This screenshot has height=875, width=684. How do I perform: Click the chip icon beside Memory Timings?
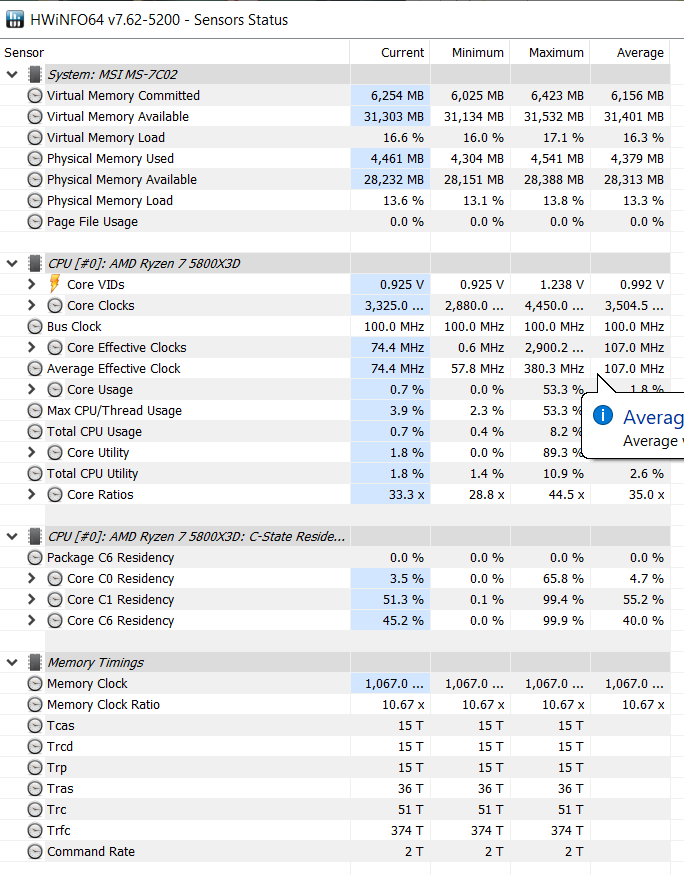pyautogui.click(x=35, y=663)
